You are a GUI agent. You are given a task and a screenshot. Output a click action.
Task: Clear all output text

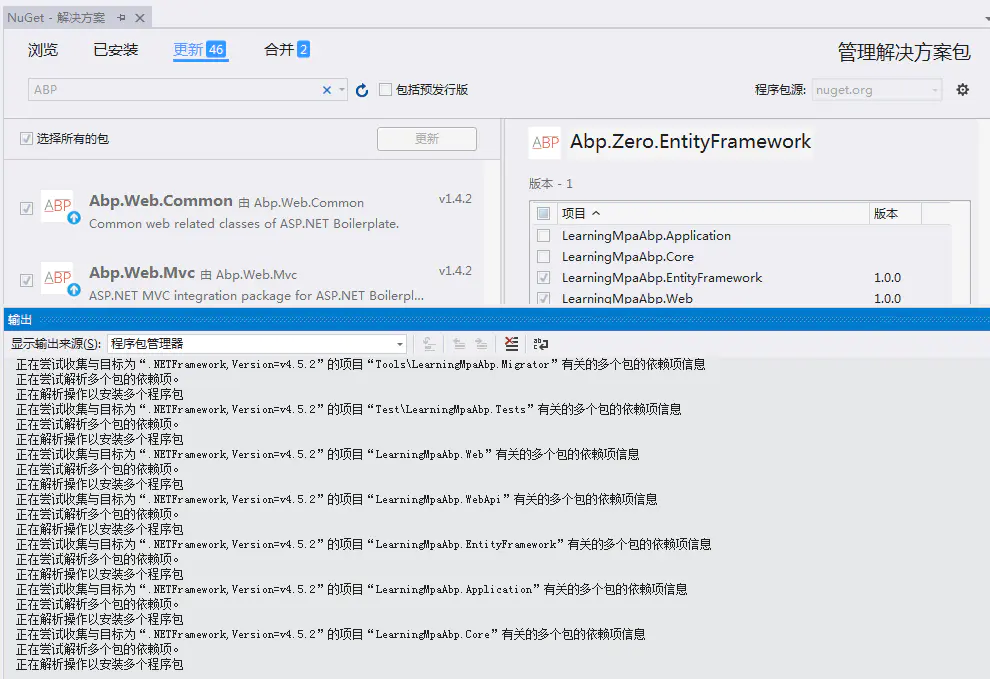point(511,344)
